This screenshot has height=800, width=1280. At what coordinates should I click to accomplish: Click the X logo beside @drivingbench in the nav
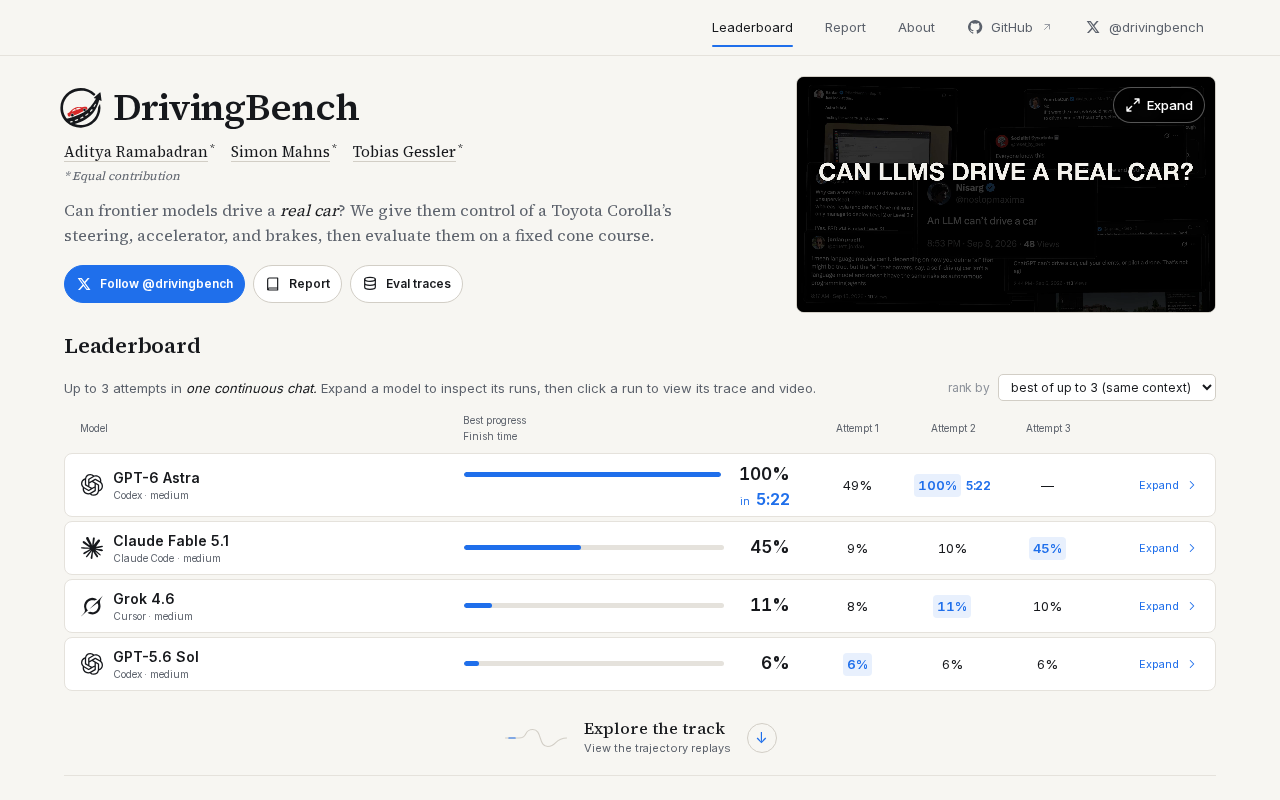coord(1093,27)
